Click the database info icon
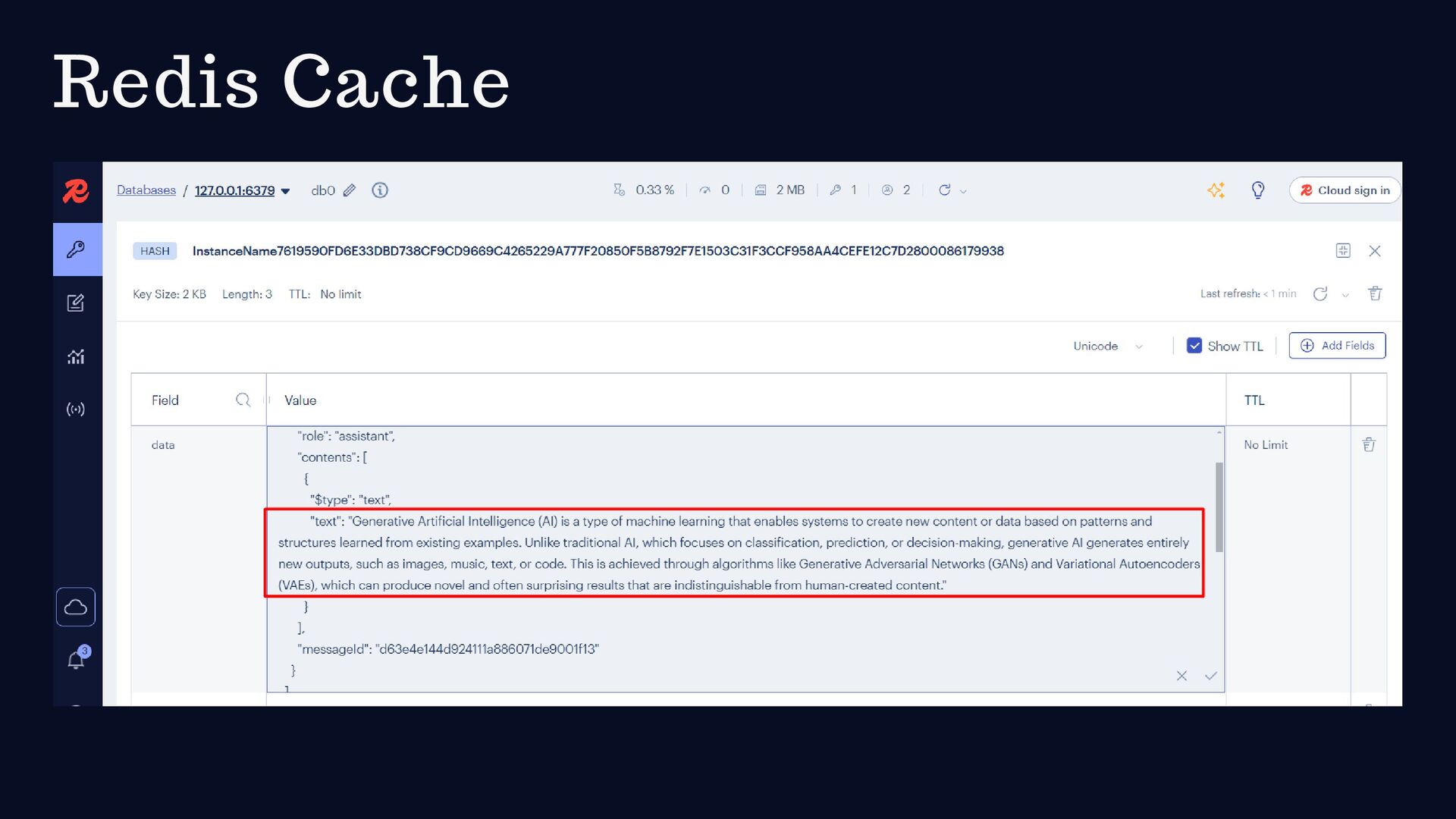The image size is (1456, 819). (x=380, y=190)
